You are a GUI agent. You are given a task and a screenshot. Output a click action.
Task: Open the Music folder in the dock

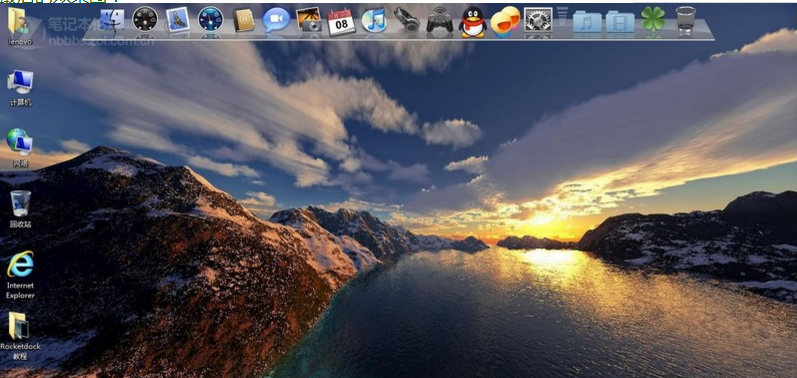click(587, 21)
